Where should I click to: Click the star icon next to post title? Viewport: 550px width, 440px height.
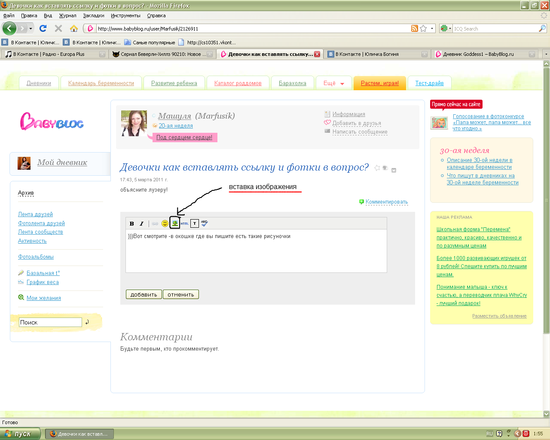coord(377,168)
